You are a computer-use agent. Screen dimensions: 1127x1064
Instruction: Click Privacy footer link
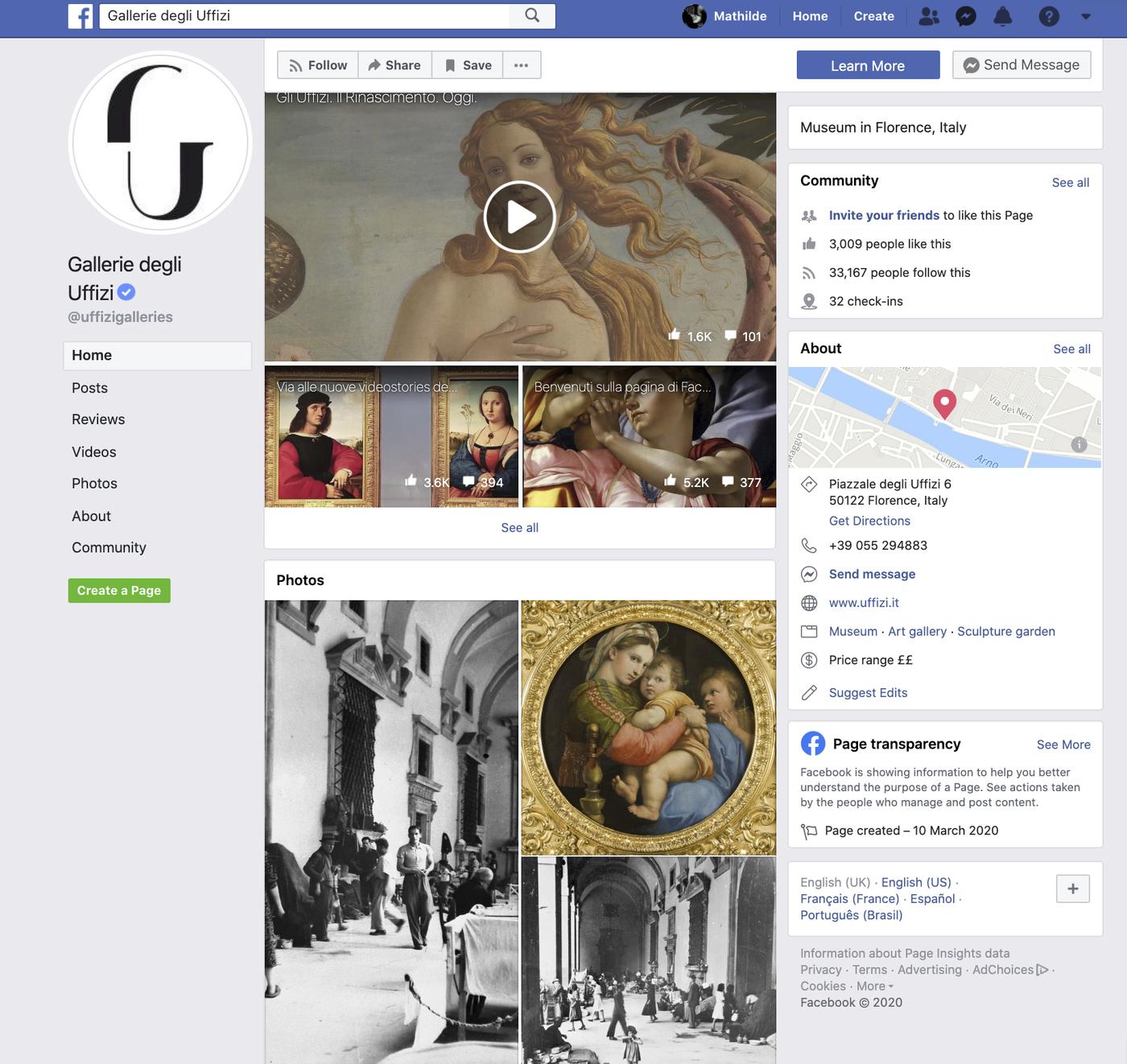point(820,970)
